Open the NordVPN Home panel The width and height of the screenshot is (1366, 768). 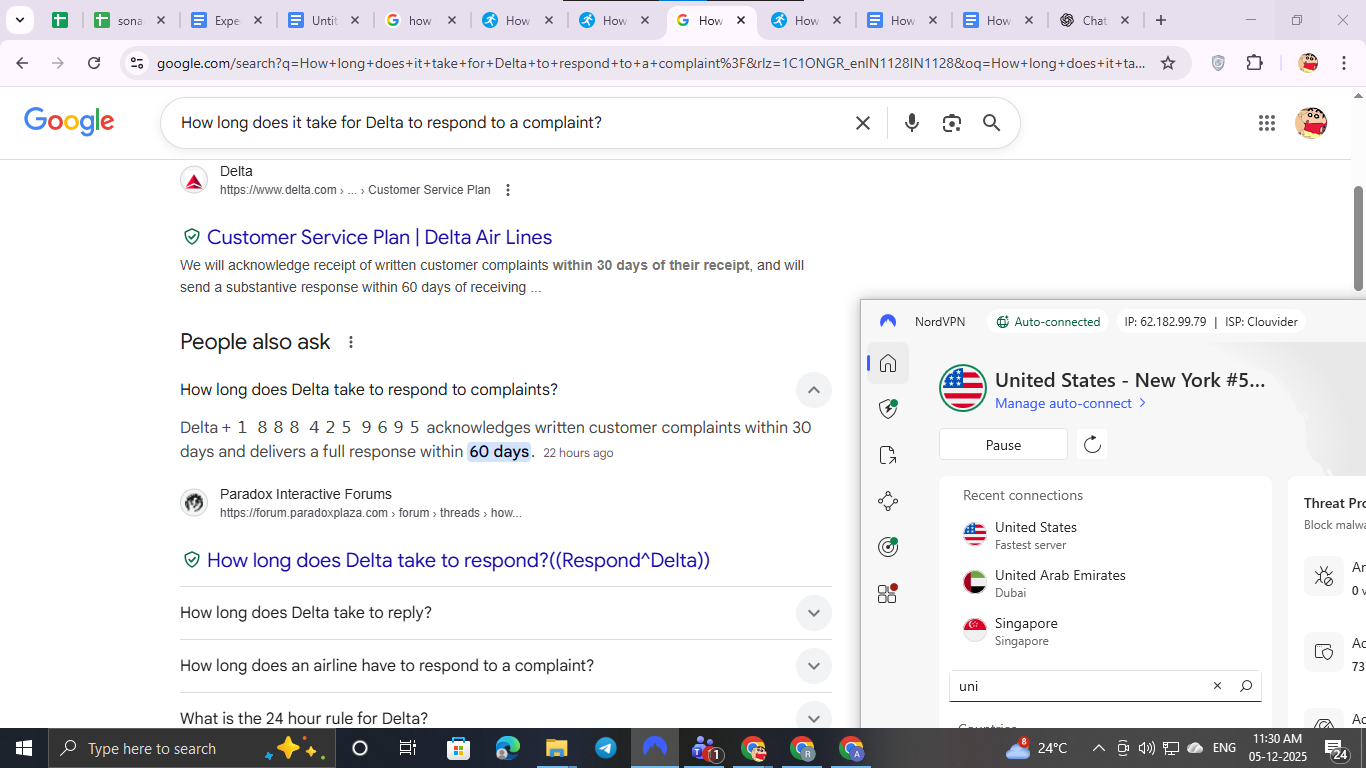pyautogui.click(x=887, y=362)
